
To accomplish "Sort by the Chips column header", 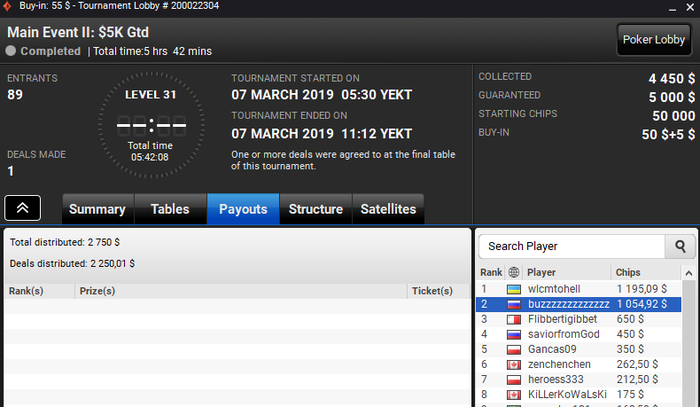I will pos(628,272).
